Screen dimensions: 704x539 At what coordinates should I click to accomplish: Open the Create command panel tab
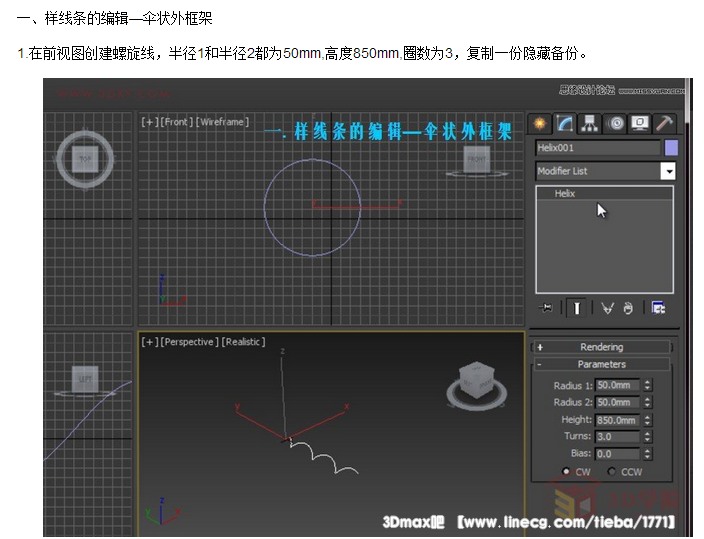[x=540, y=123]
